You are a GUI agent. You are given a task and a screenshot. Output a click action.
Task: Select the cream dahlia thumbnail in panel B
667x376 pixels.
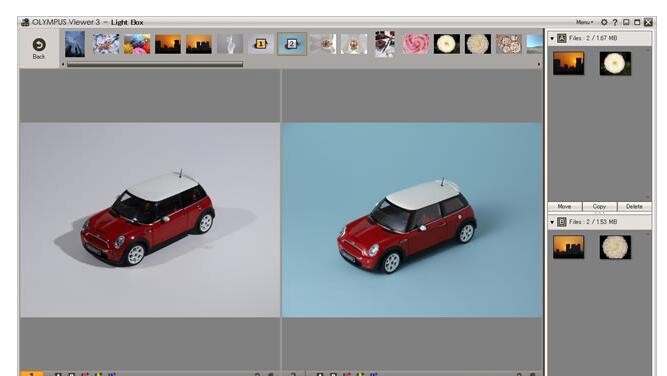[x=615, y=247]
